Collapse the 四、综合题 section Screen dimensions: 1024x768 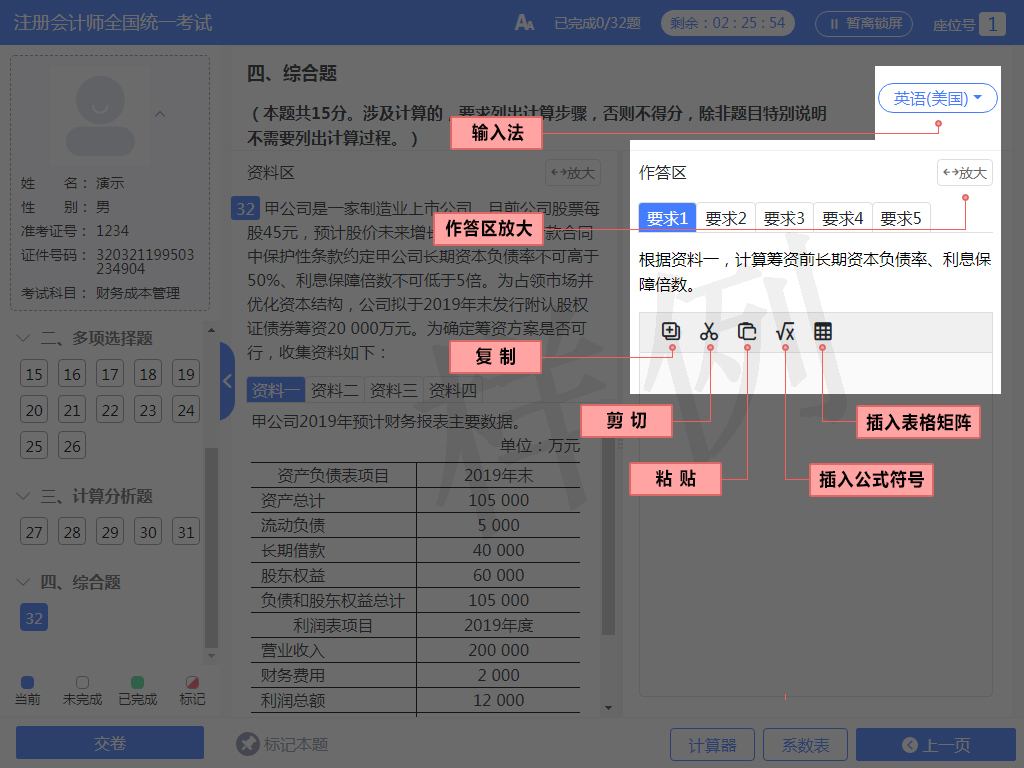point(22,582)
